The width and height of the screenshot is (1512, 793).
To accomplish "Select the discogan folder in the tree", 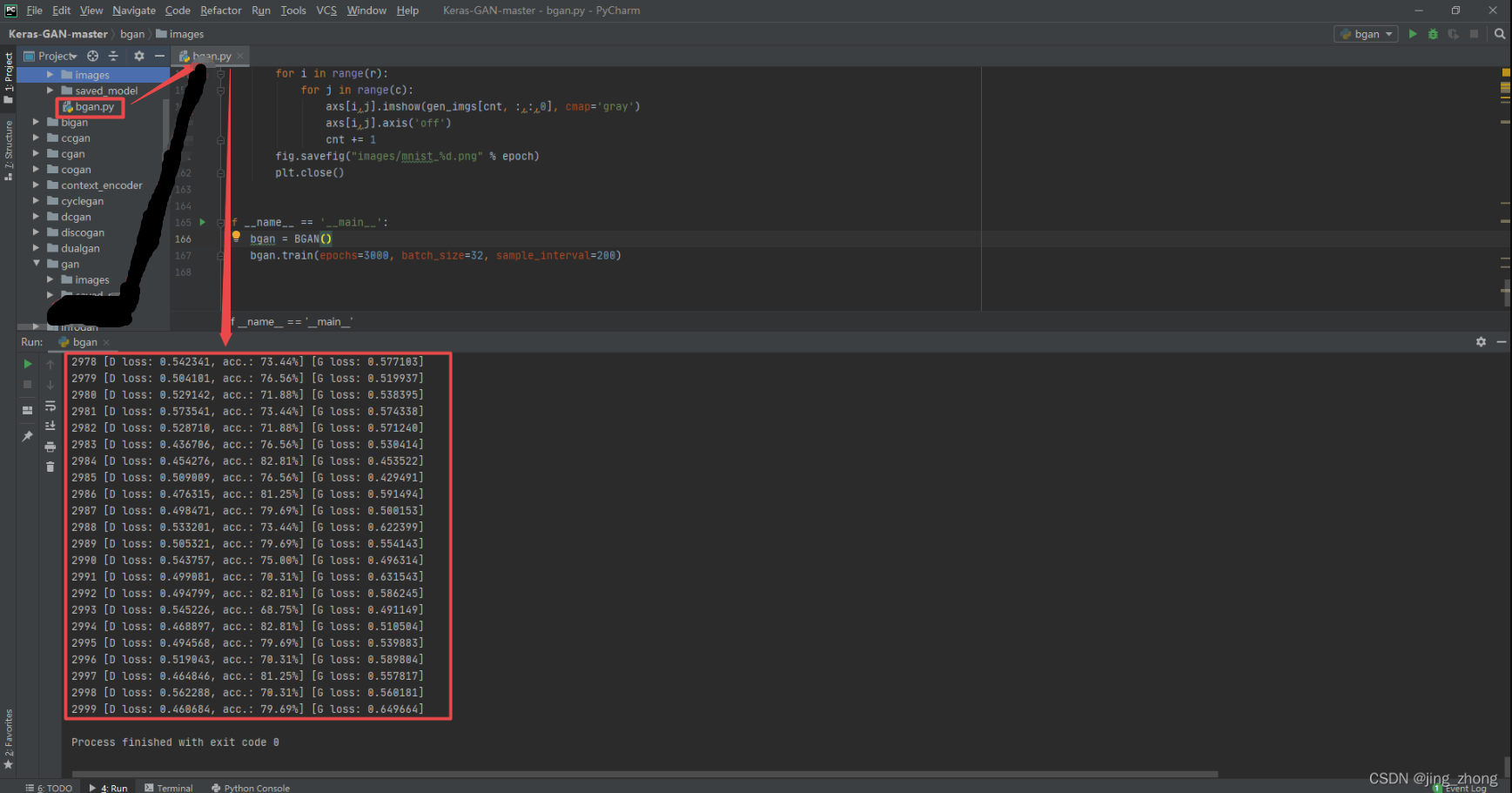I will point(83,232).
